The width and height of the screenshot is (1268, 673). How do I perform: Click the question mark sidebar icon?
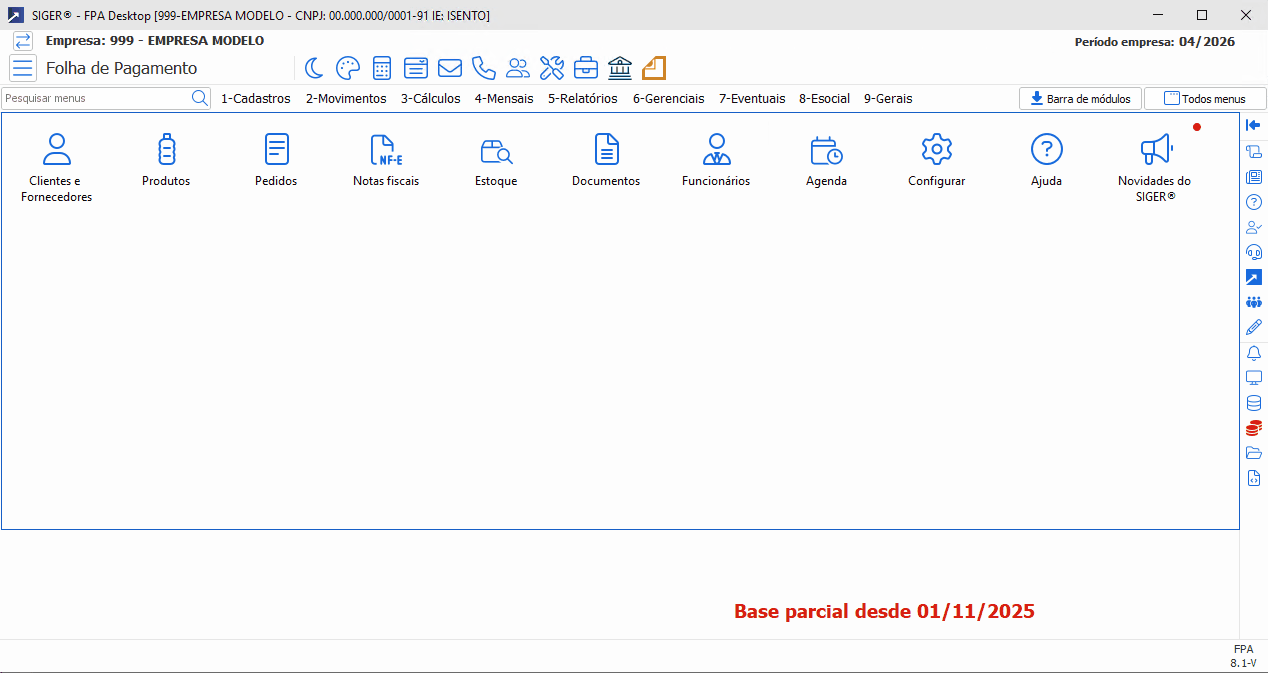click(x=1253, y=202)
